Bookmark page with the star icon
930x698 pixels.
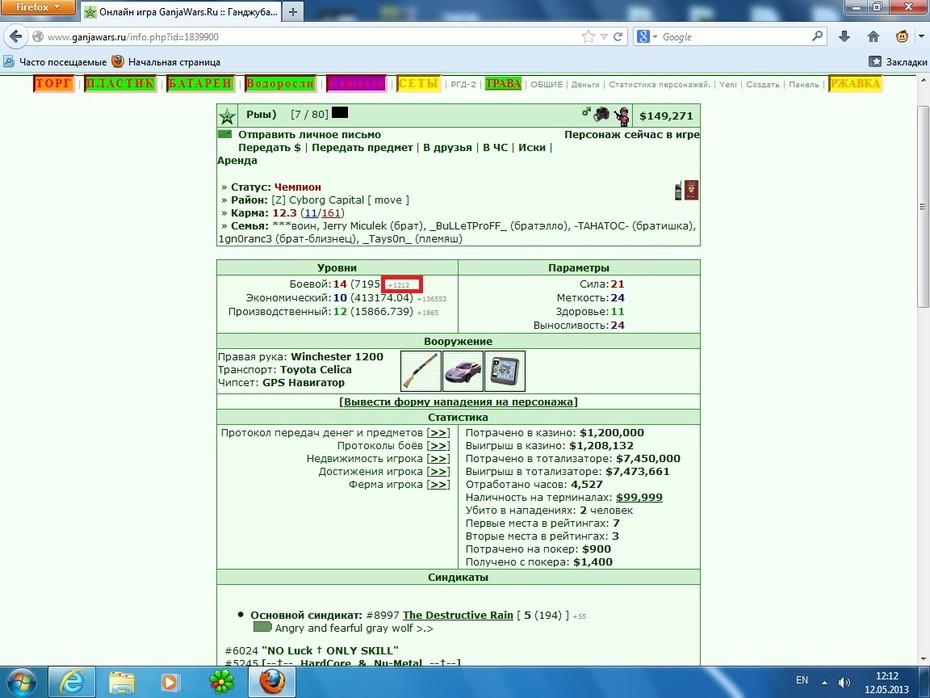click(588, 37)
